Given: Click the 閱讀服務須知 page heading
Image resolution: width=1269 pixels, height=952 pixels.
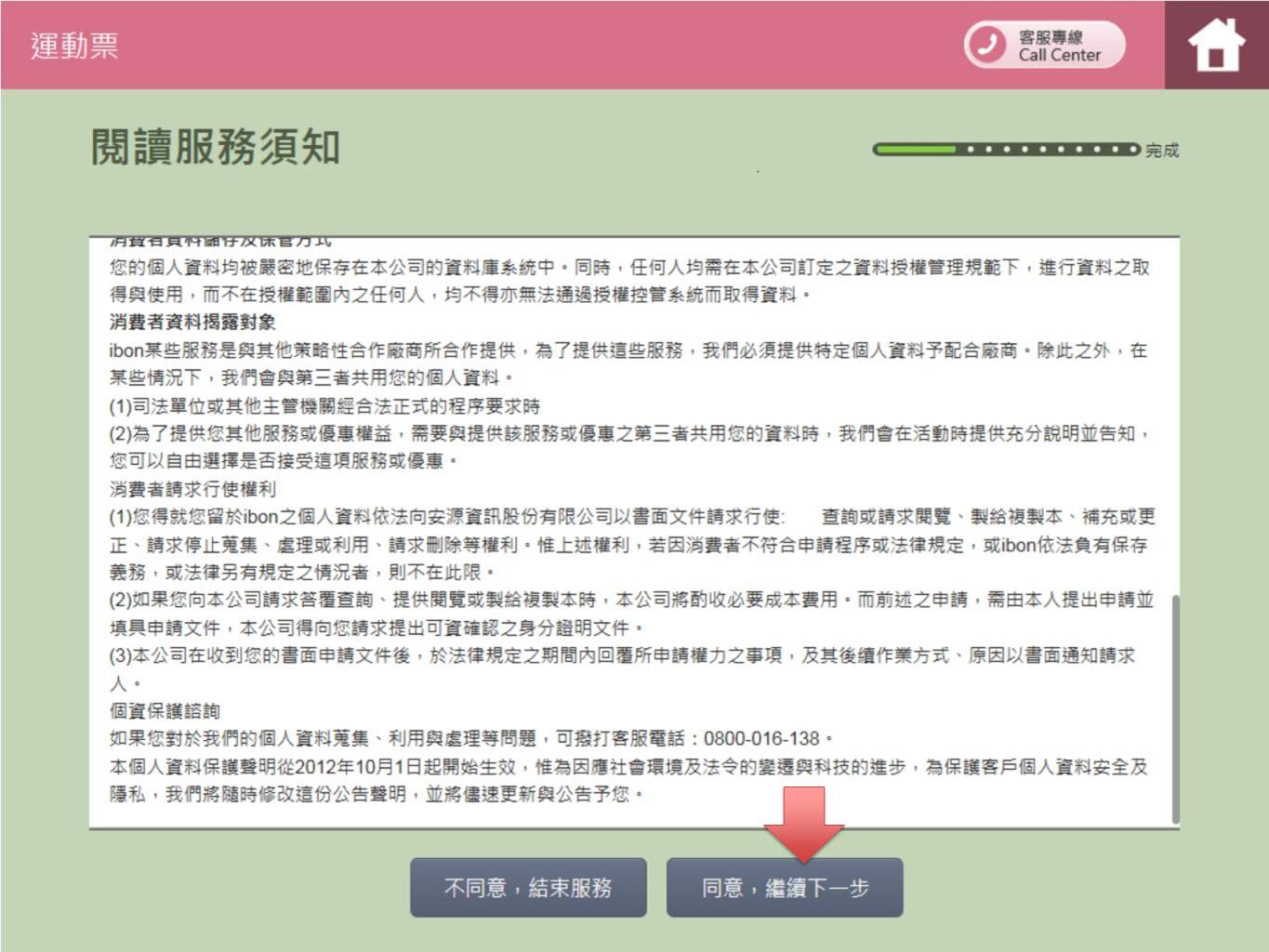Looking at the screenshot, I should pos(216,147).
